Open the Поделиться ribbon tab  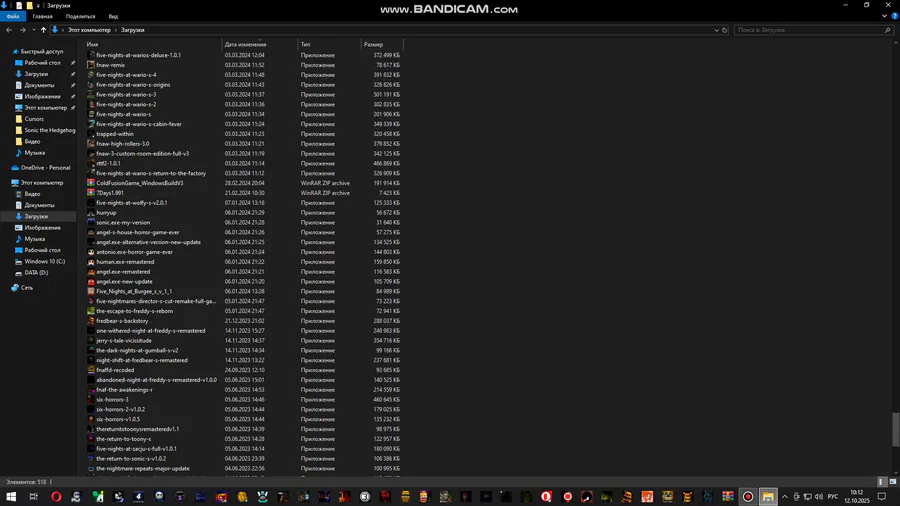tap(80, 16)
